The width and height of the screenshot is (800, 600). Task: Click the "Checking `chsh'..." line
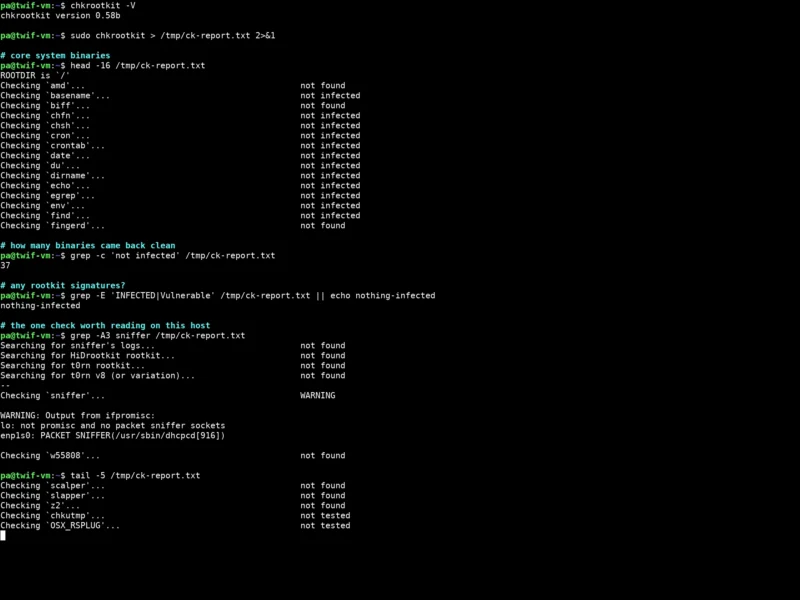tap(45, 126)
